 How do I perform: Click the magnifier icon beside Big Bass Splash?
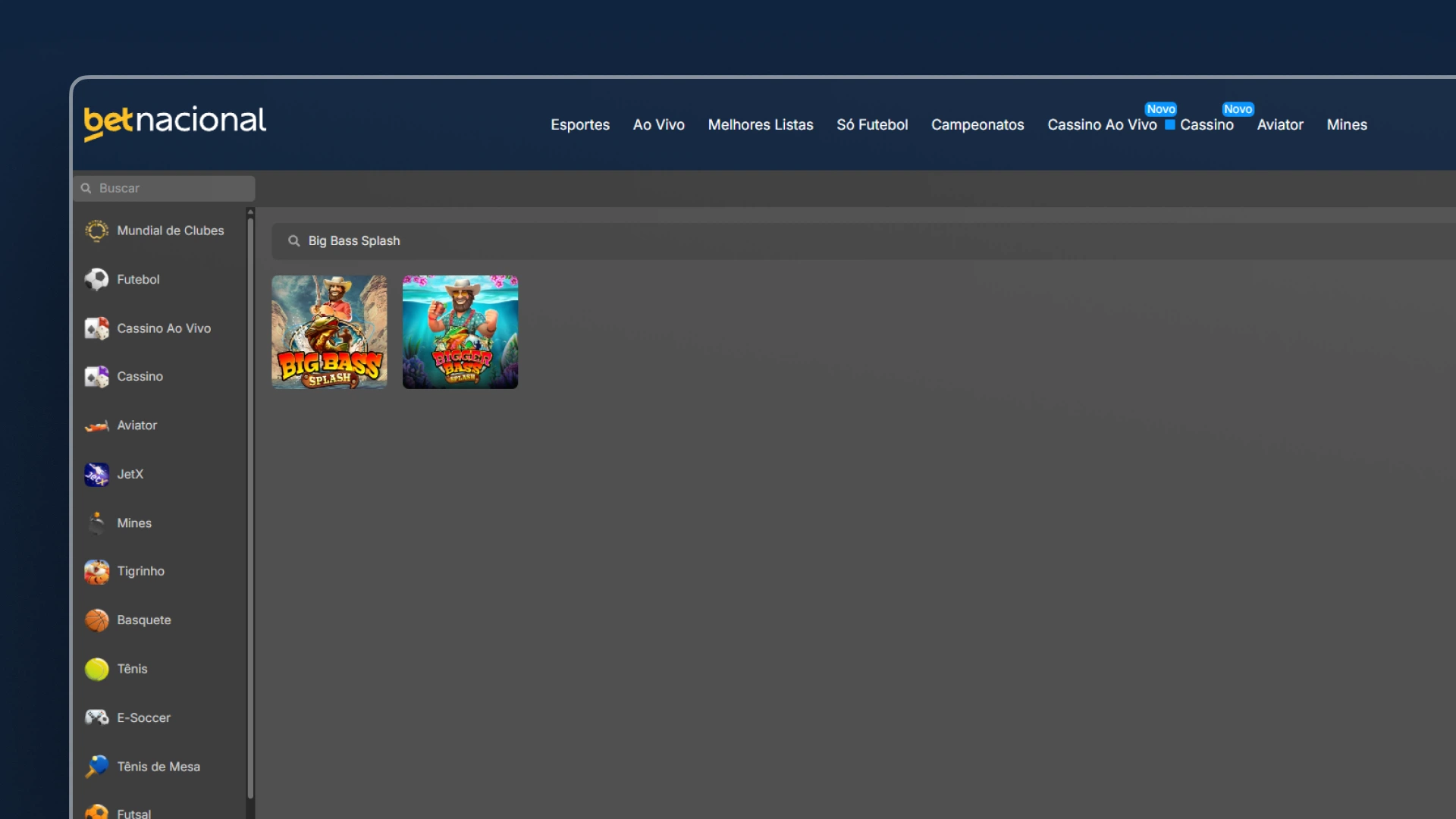[x=294, y=241]
